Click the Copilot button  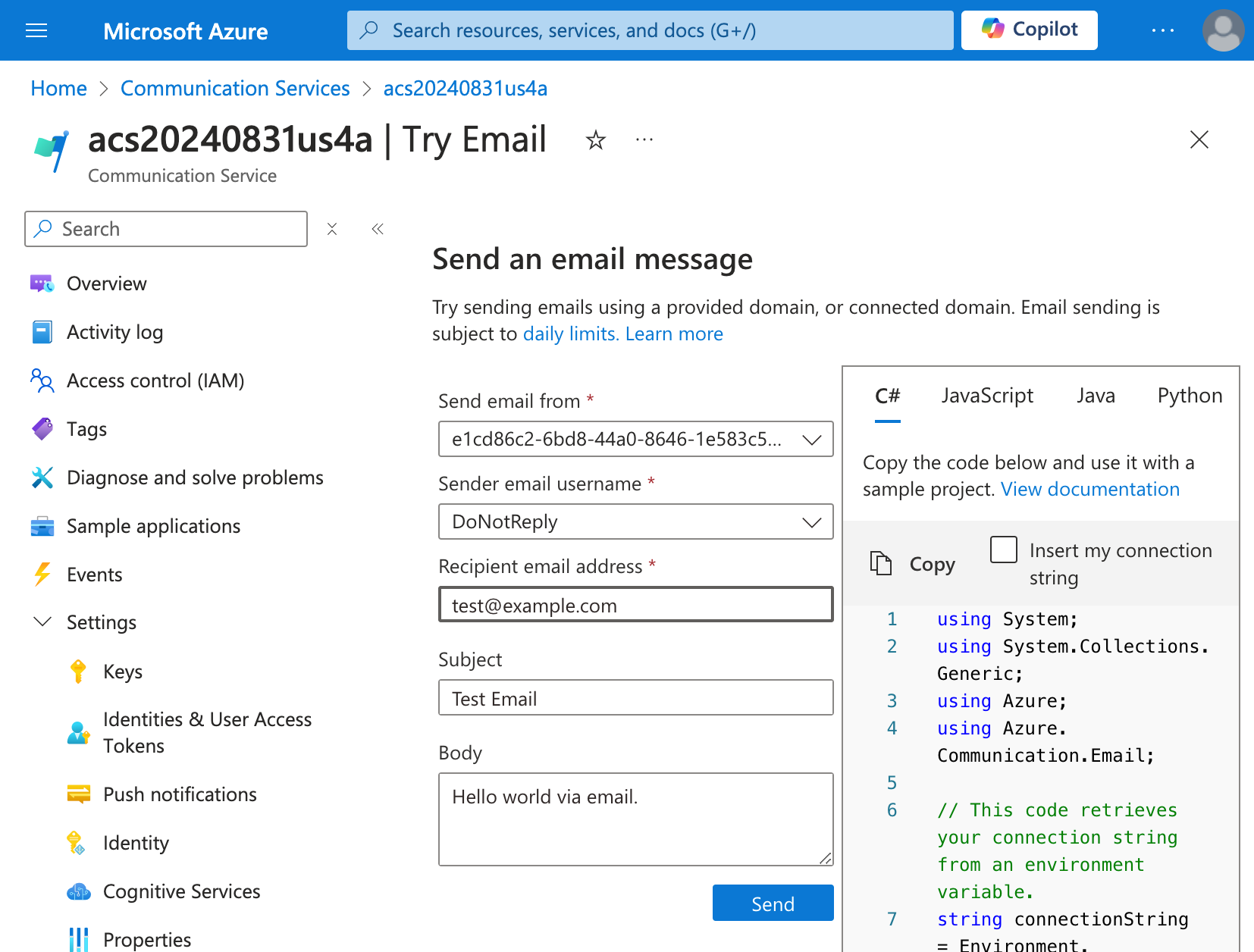[x=1029, y=30]
